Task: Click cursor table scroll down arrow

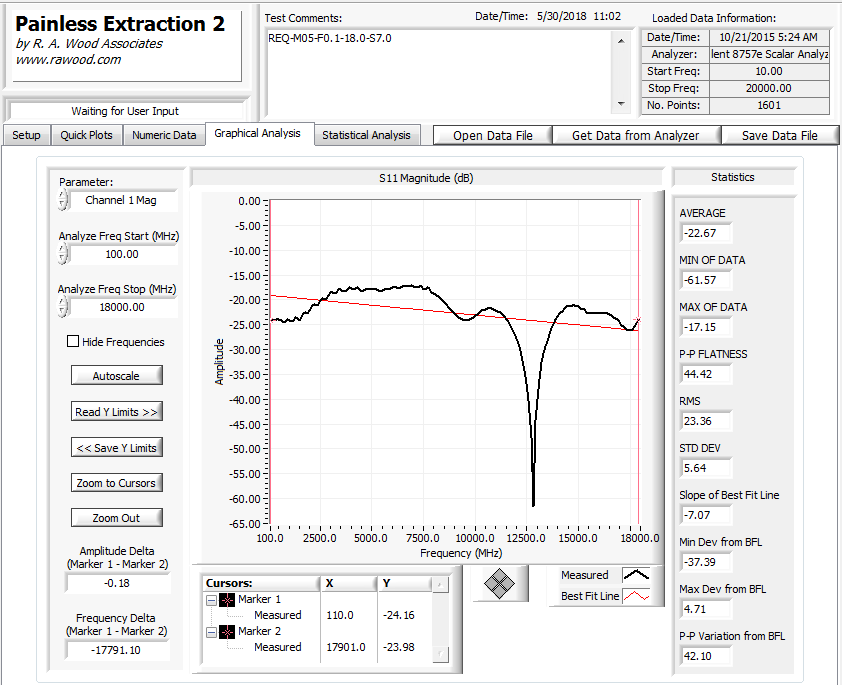Action: (x=440, y=654)
